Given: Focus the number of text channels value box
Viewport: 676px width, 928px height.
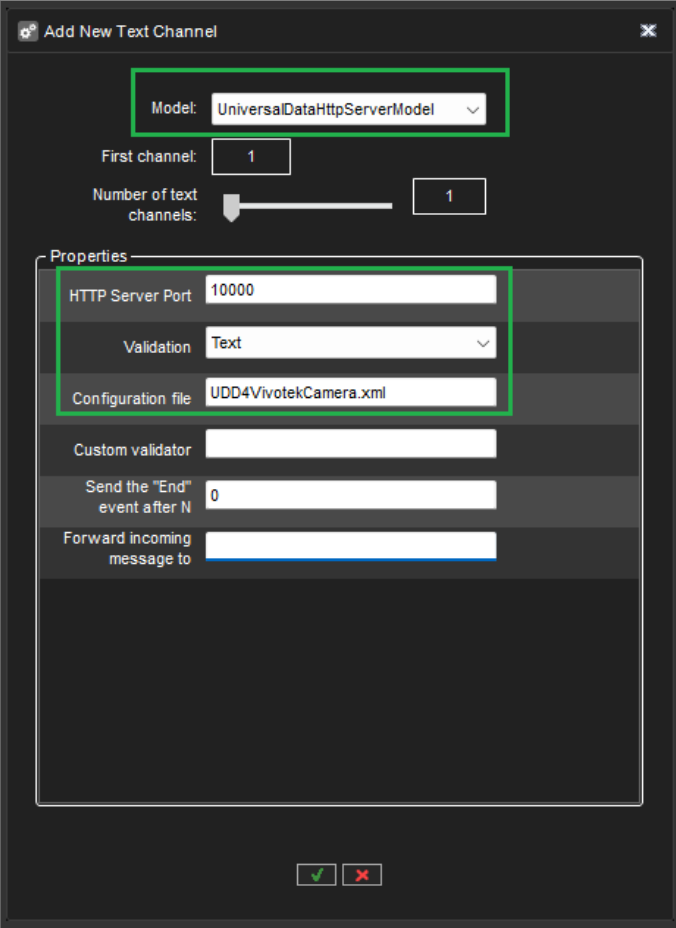Looking at the screenshot, I should (449, 197).
